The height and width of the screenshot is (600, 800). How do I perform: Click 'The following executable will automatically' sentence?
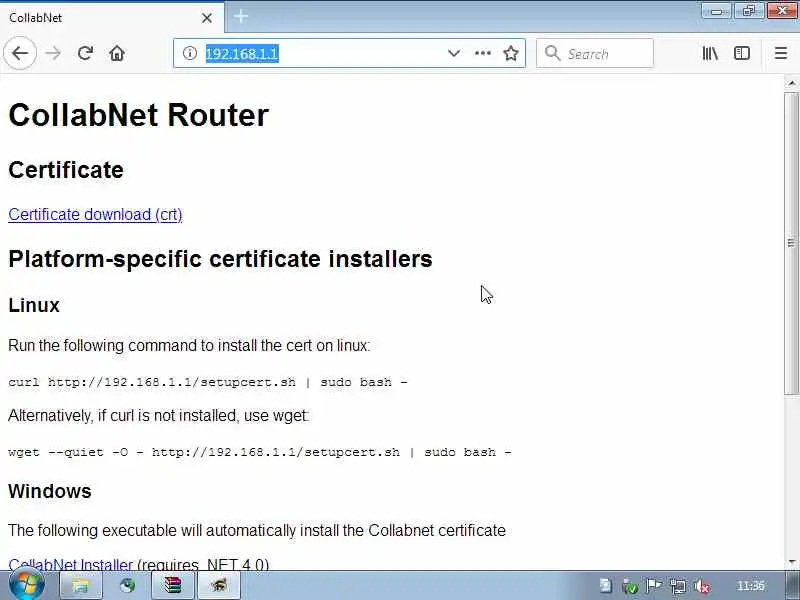[x=257, y=531]
